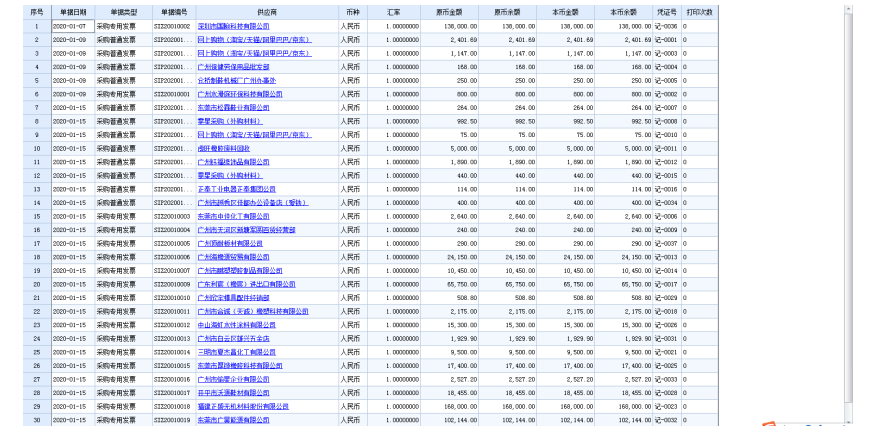Screen dimensions: 889x435
Task: Select 原币金额 cell 65,750.00 in row 20
Action: pyautogui.click(x=450, y=285)
